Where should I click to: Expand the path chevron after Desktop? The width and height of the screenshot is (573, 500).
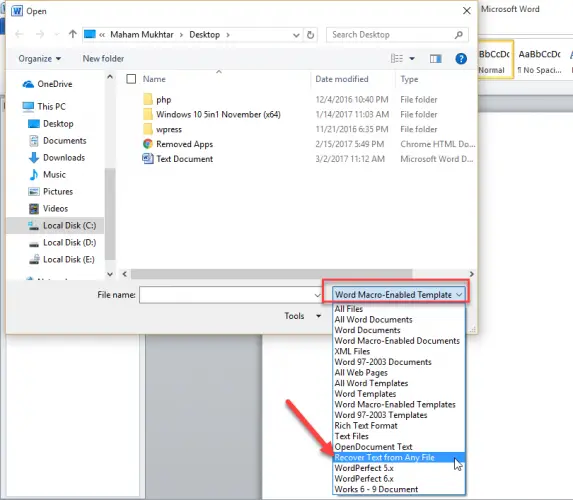tap(228, 35)
